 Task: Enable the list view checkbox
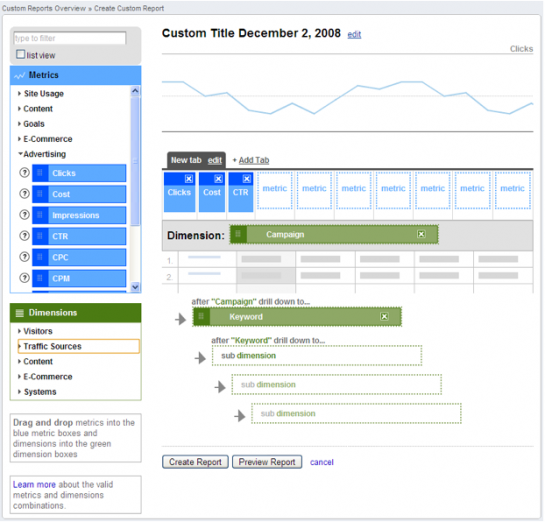point(21,54)
